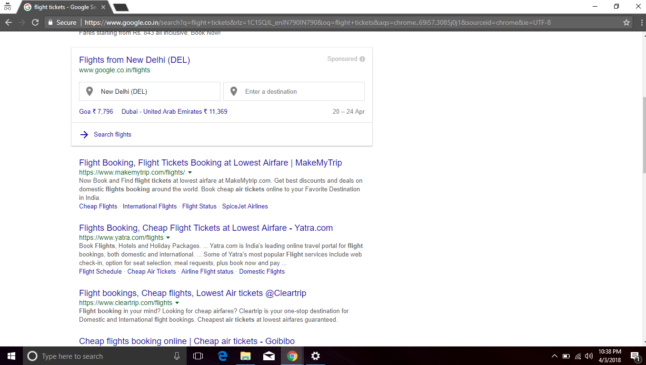
Task: Click the taskbar microphone icon
Action: point(177,356)
